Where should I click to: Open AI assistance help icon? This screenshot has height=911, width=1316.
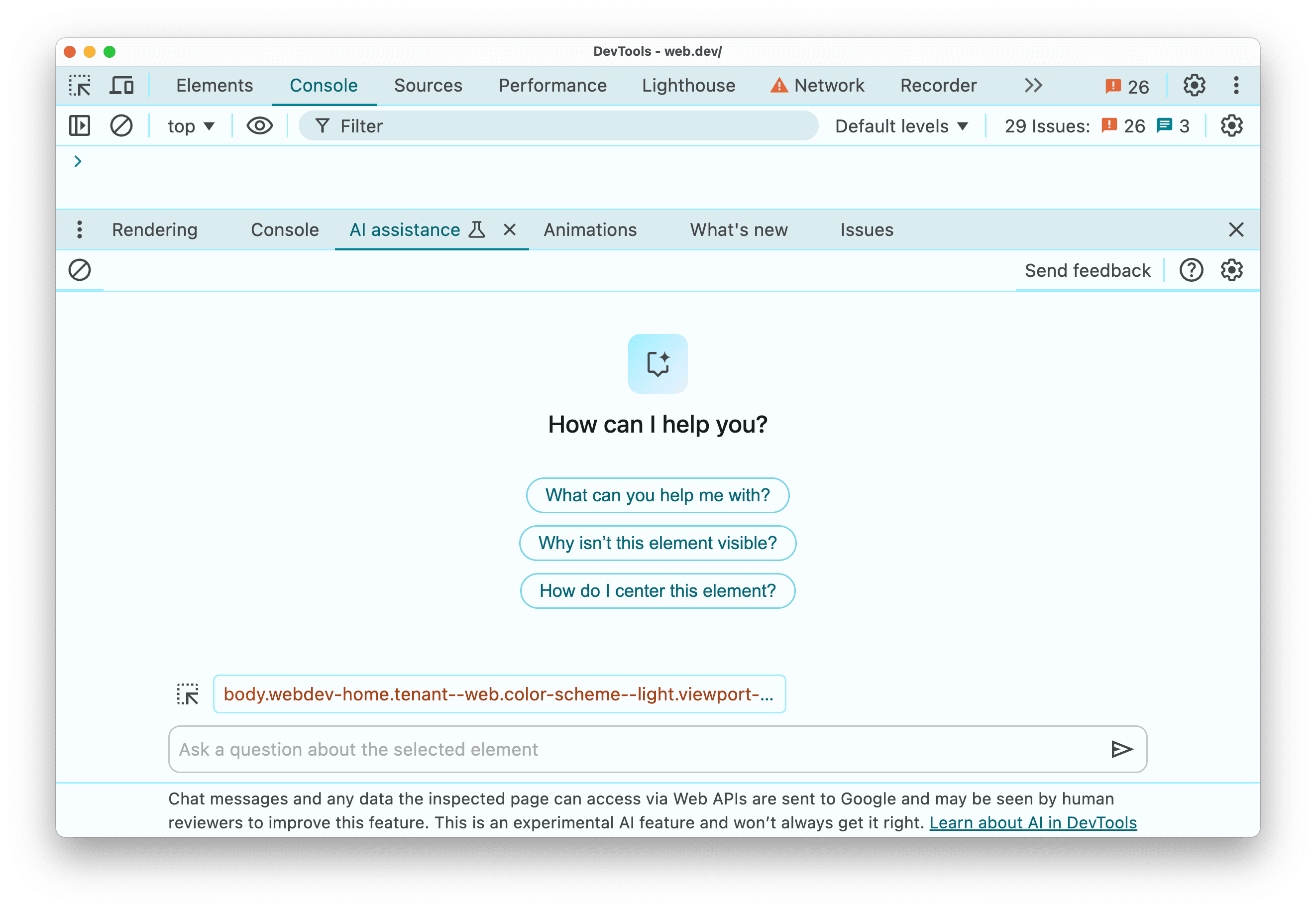[1191, 270]
